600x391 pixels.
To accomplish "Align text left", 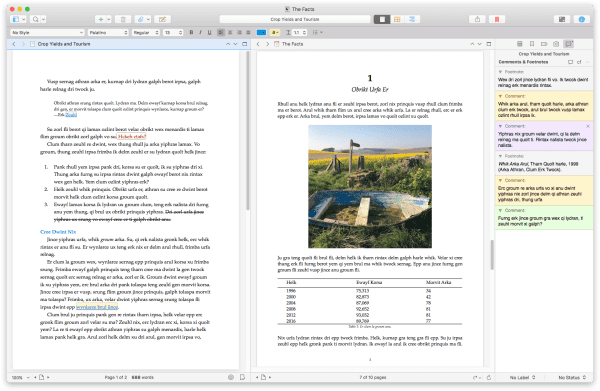I will [221, 33].
